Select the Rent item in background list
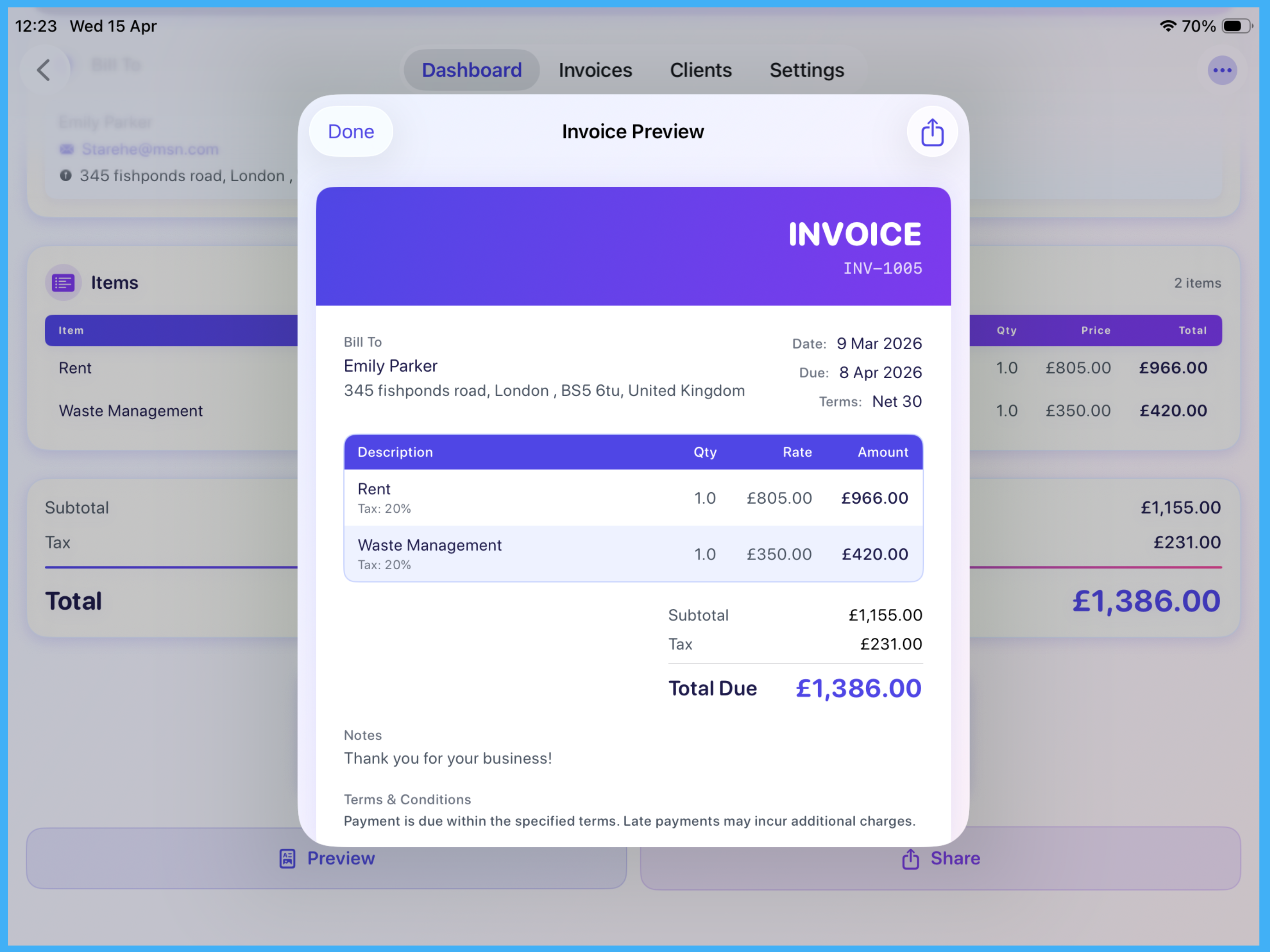The width and height of the screenshot is (1270, 952). click(75, 368)
